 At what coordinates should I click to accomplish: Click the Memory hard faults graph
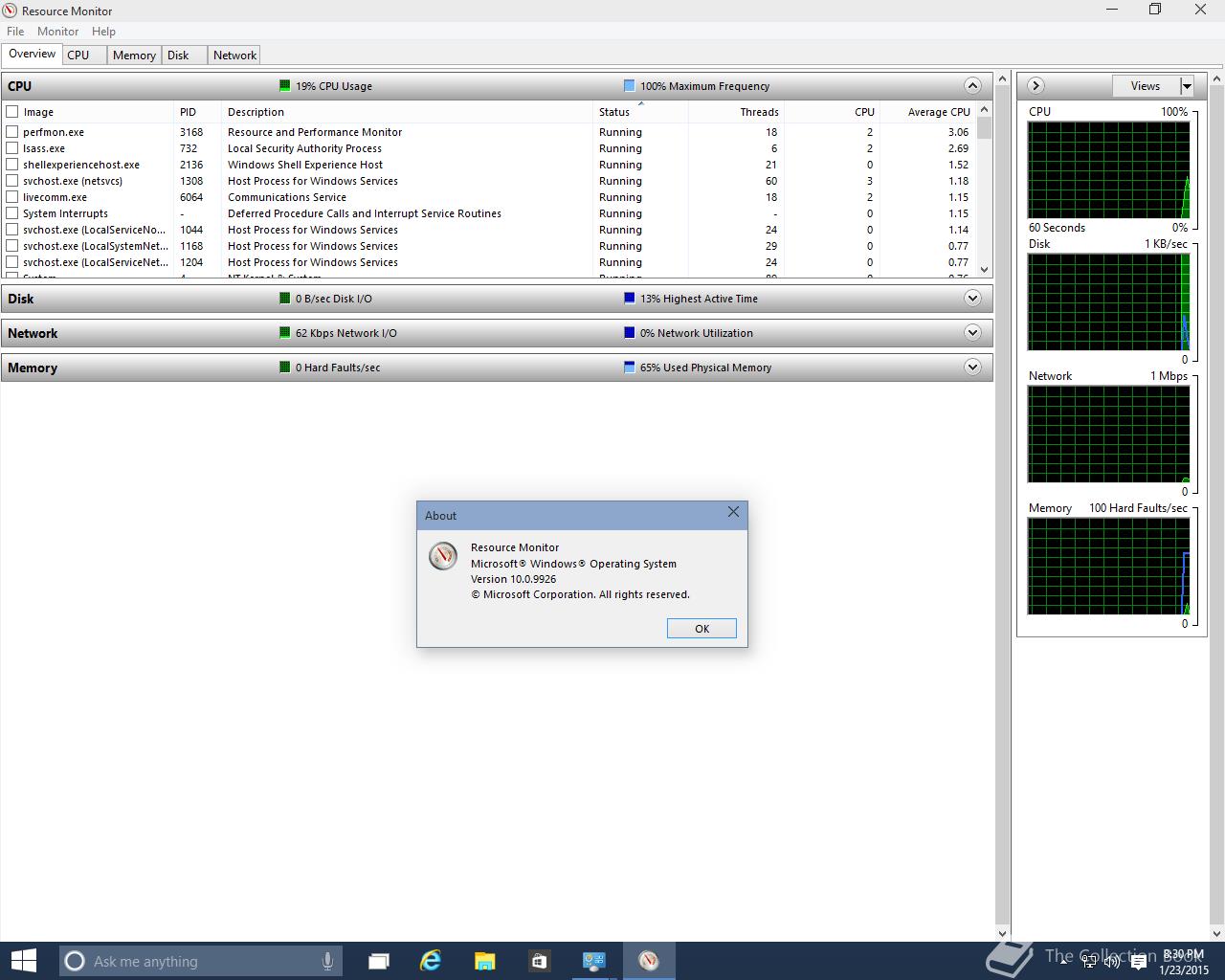point(1108,566)
